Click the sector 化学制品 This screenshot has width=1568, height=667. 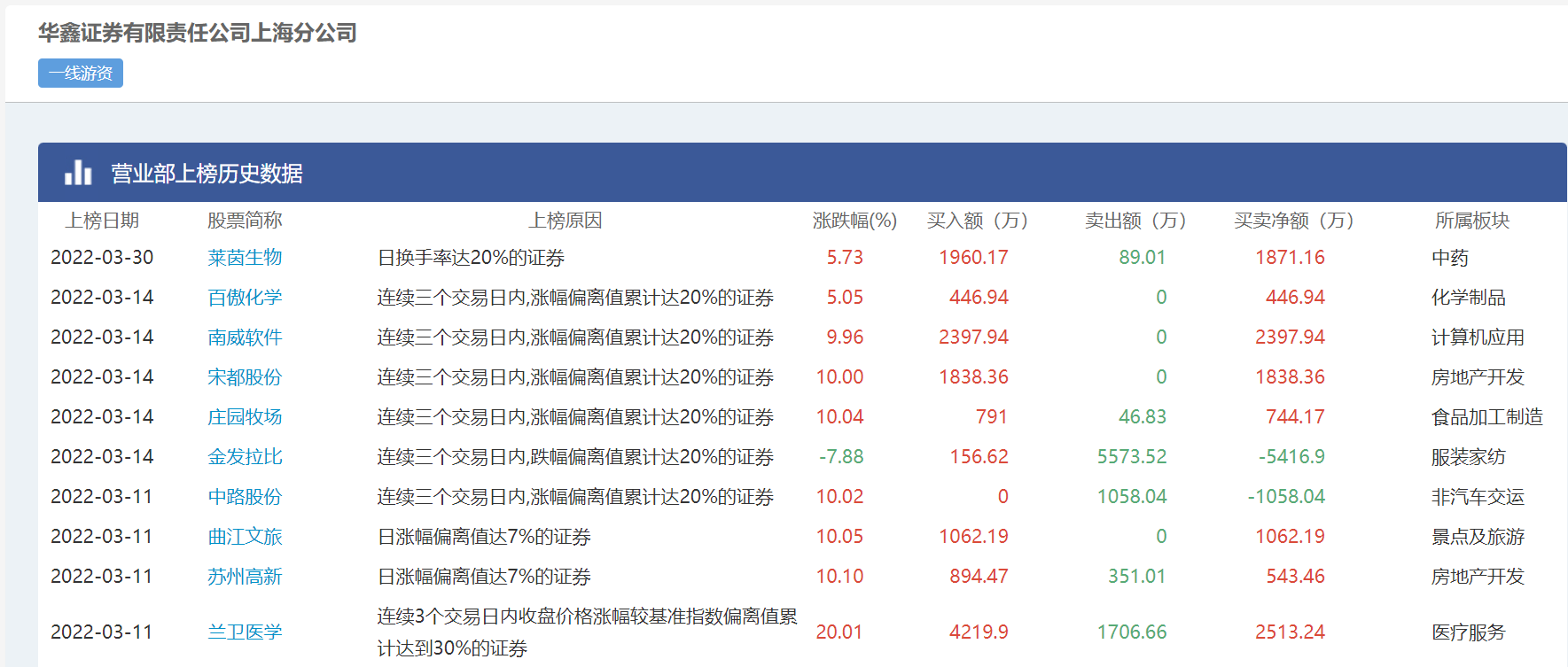1469,298
